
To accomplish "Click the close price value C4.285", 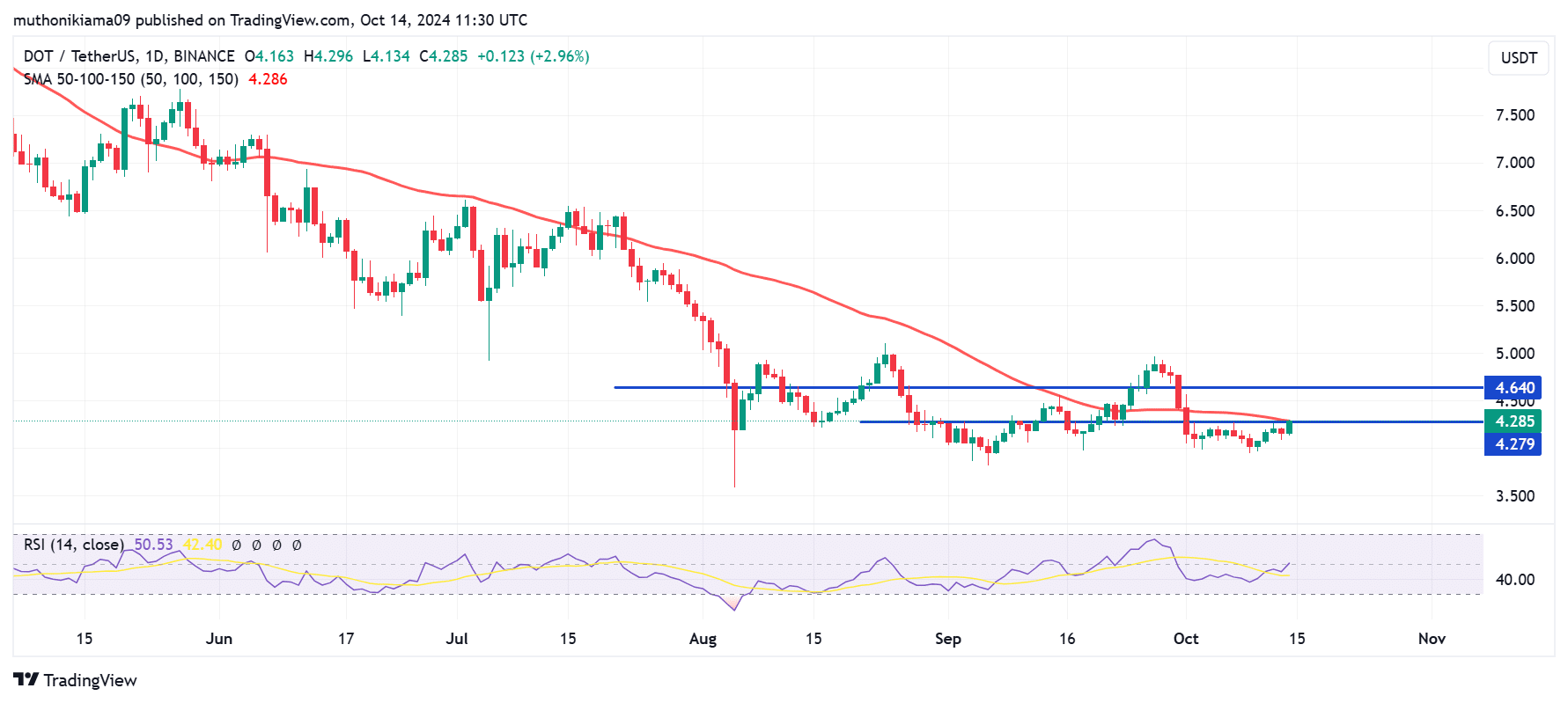I will pyautogui.click(x=444, y=56).
